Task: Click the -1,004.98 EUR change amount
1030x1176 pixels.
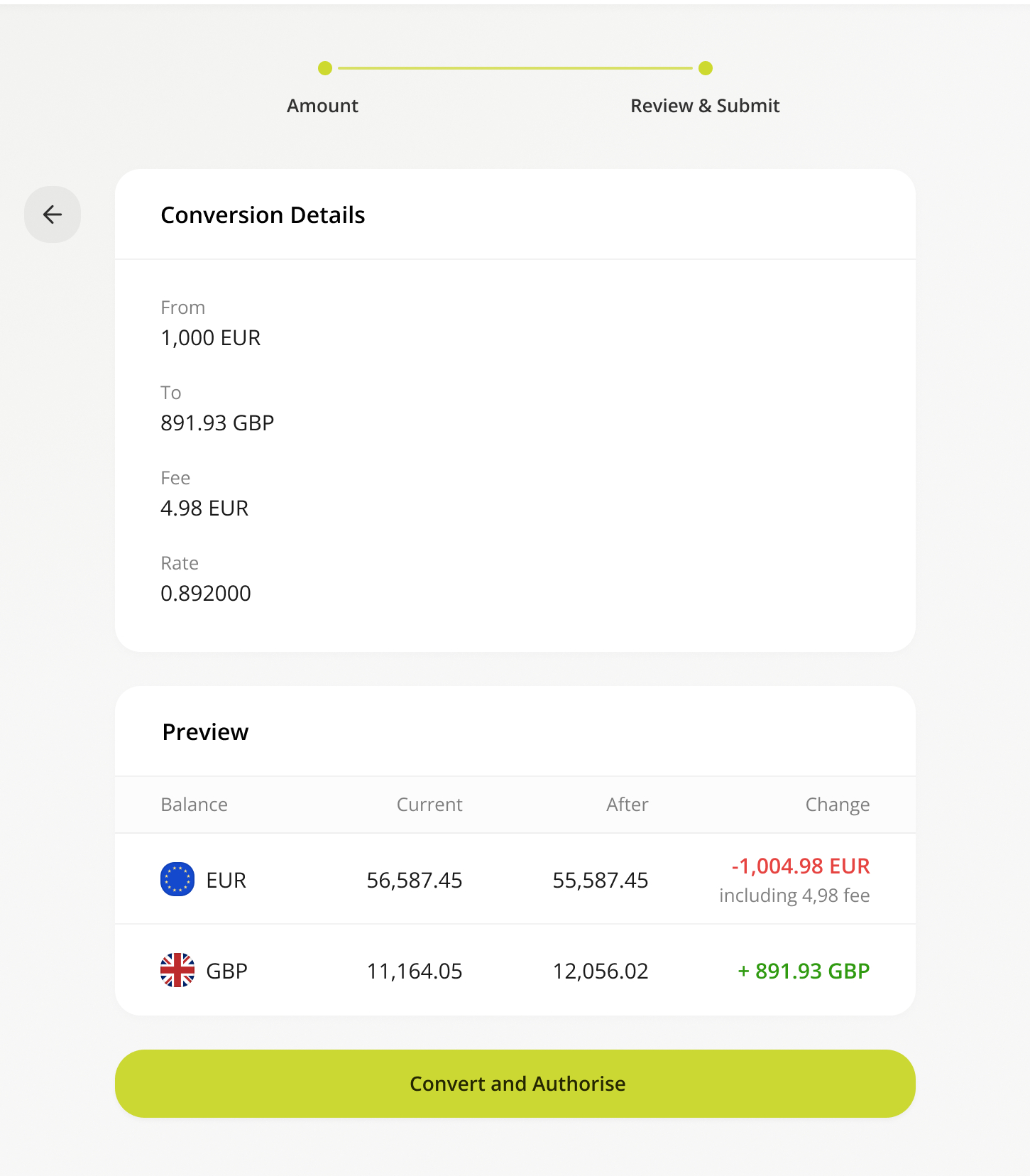Action: coord(801,866)
